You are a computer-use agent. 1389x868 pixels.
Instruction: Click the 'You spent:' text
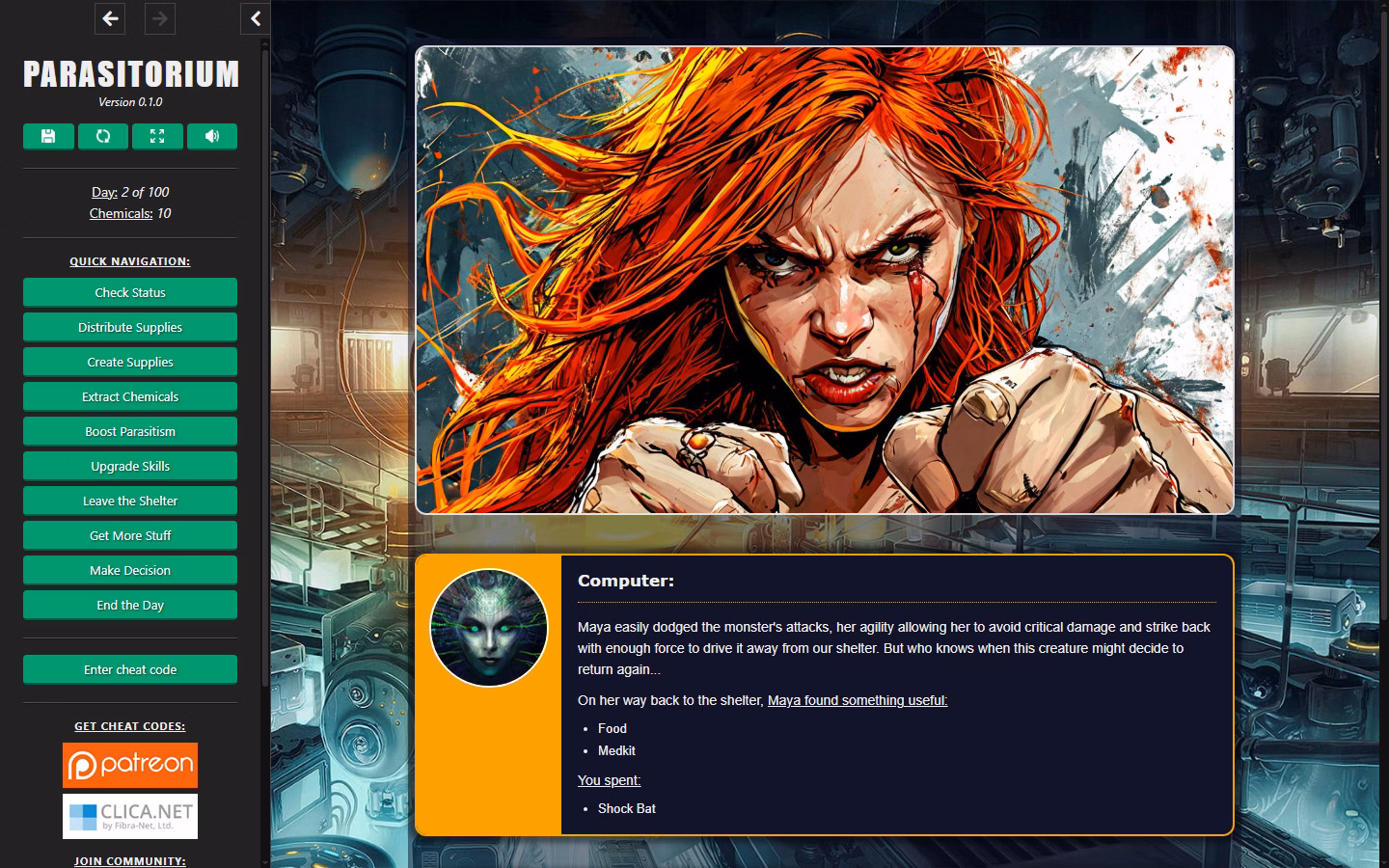609,780
